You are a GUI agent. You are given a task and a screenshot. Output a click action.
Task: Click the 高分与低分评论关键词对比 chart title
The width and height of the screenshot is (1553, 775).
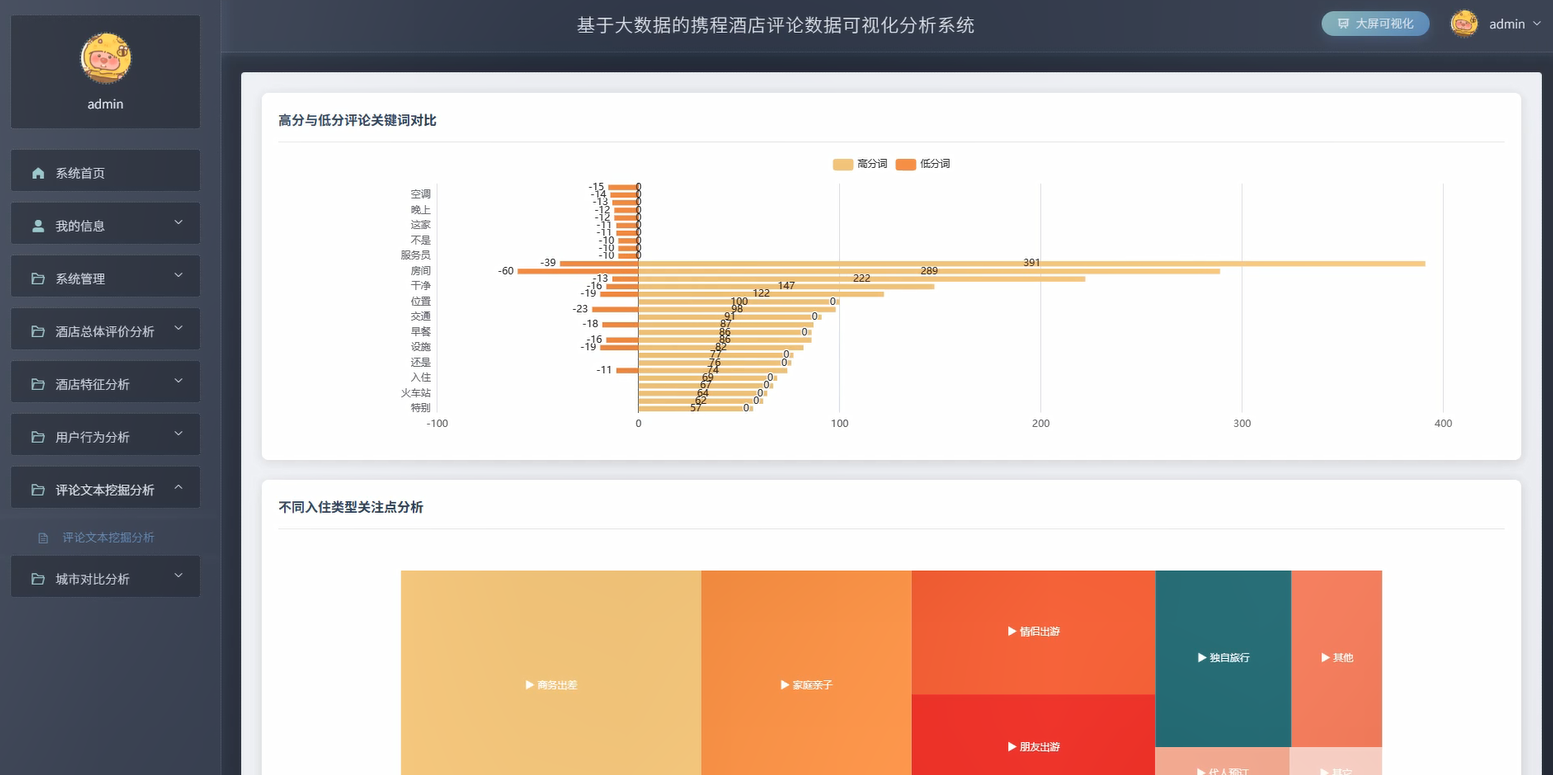pyautogui.click(x=357, y=120)
